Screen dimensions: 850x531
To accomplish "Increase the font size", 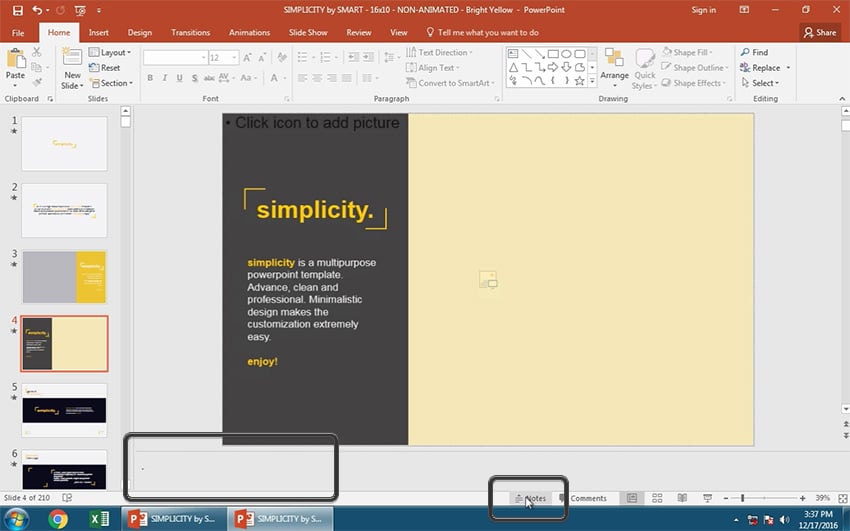I will pyautogui.click(x=247, y=57).
